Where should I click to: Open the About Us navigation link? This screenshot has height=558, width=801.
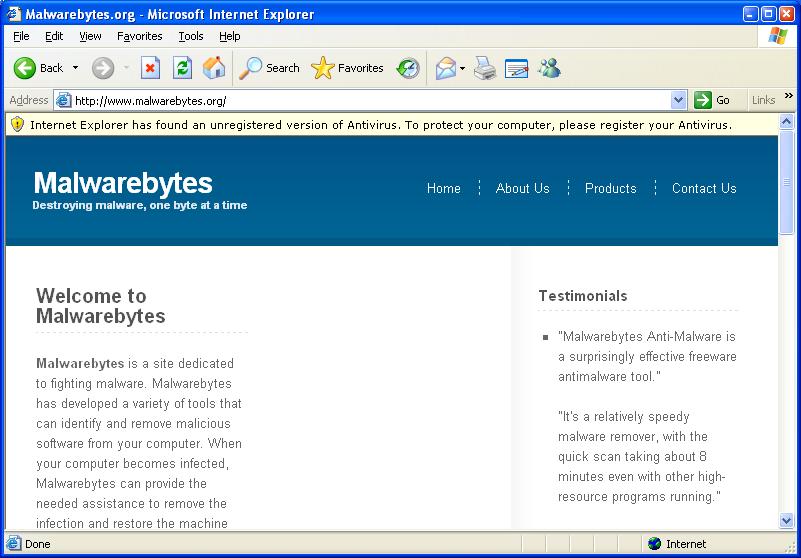[522, 189]
